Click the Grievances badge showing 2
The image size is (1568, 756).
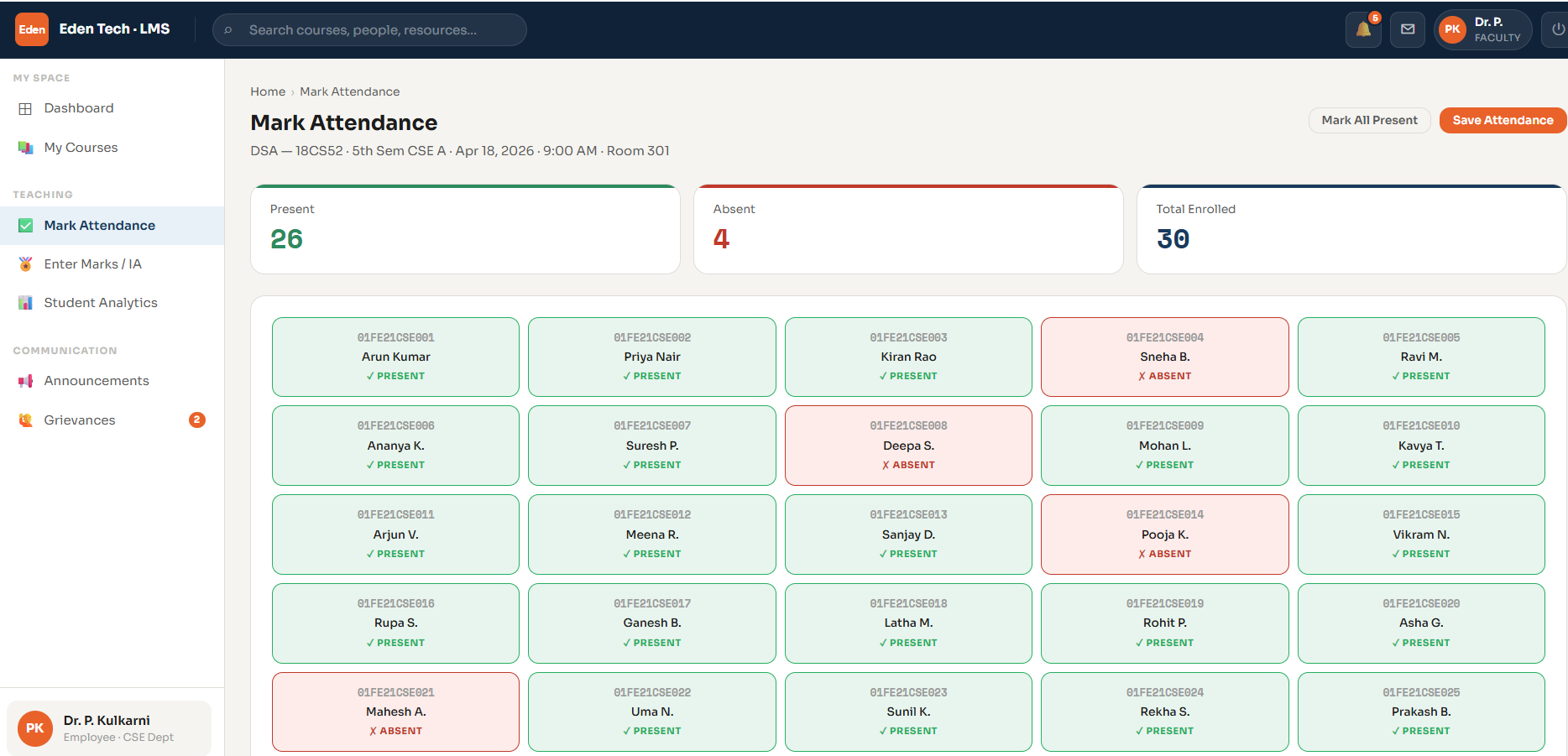197,420
